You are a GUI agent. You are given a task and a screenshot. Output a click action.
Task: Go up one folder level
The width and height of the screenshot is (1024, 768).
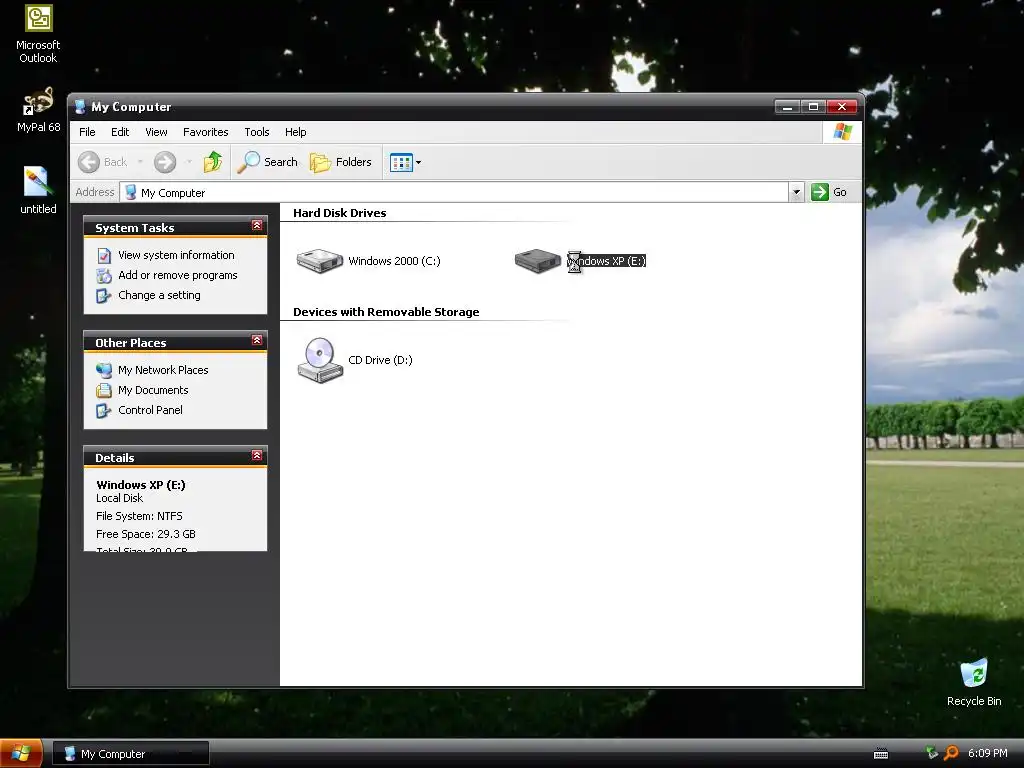(x=213, y=162)
